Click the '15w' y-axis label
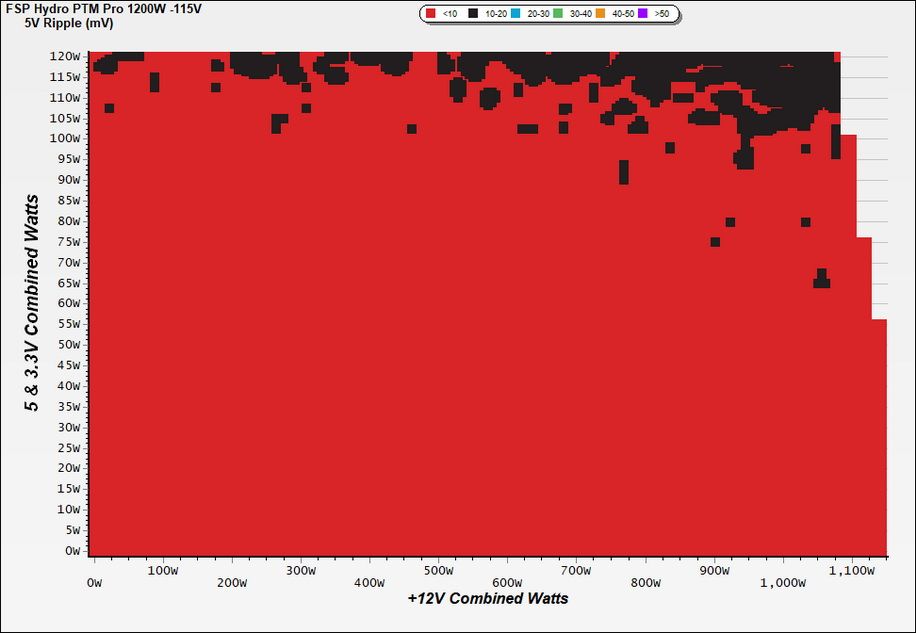The width and height of the screenshot is (916, 633). pos(68,489)
